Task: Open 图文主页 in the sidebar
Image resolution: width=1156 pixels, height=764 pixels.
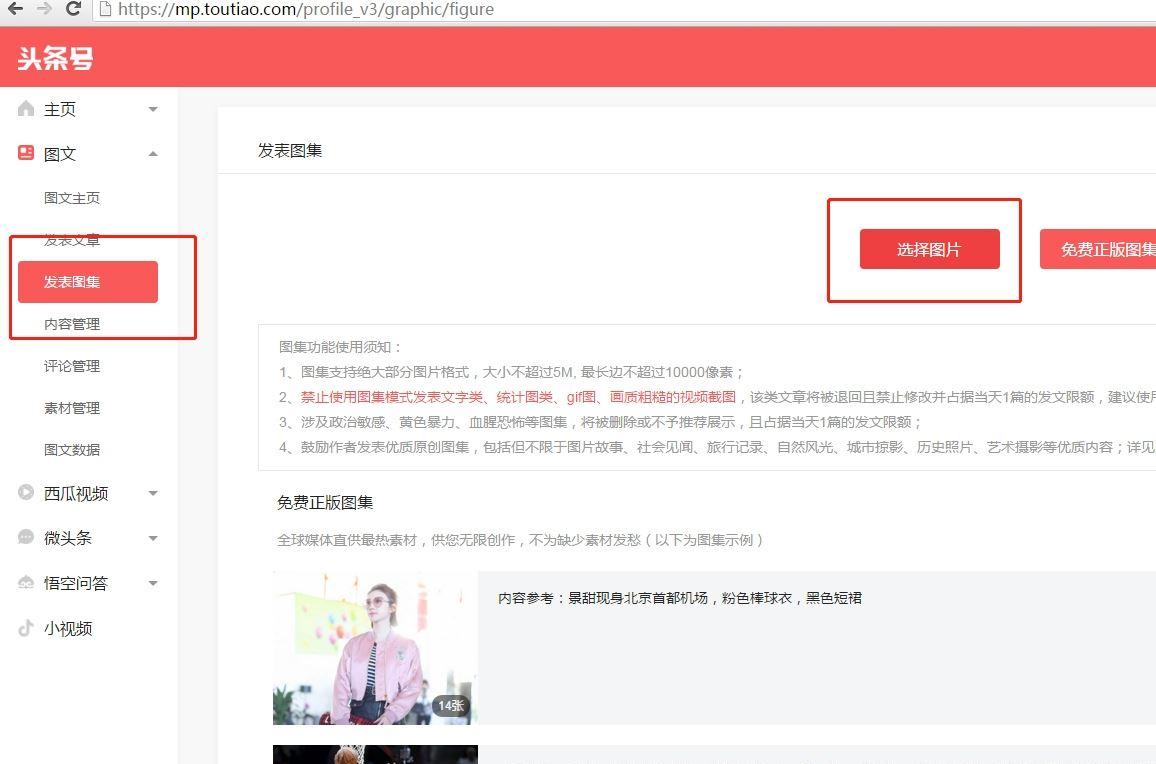Action: pos(72,198)
